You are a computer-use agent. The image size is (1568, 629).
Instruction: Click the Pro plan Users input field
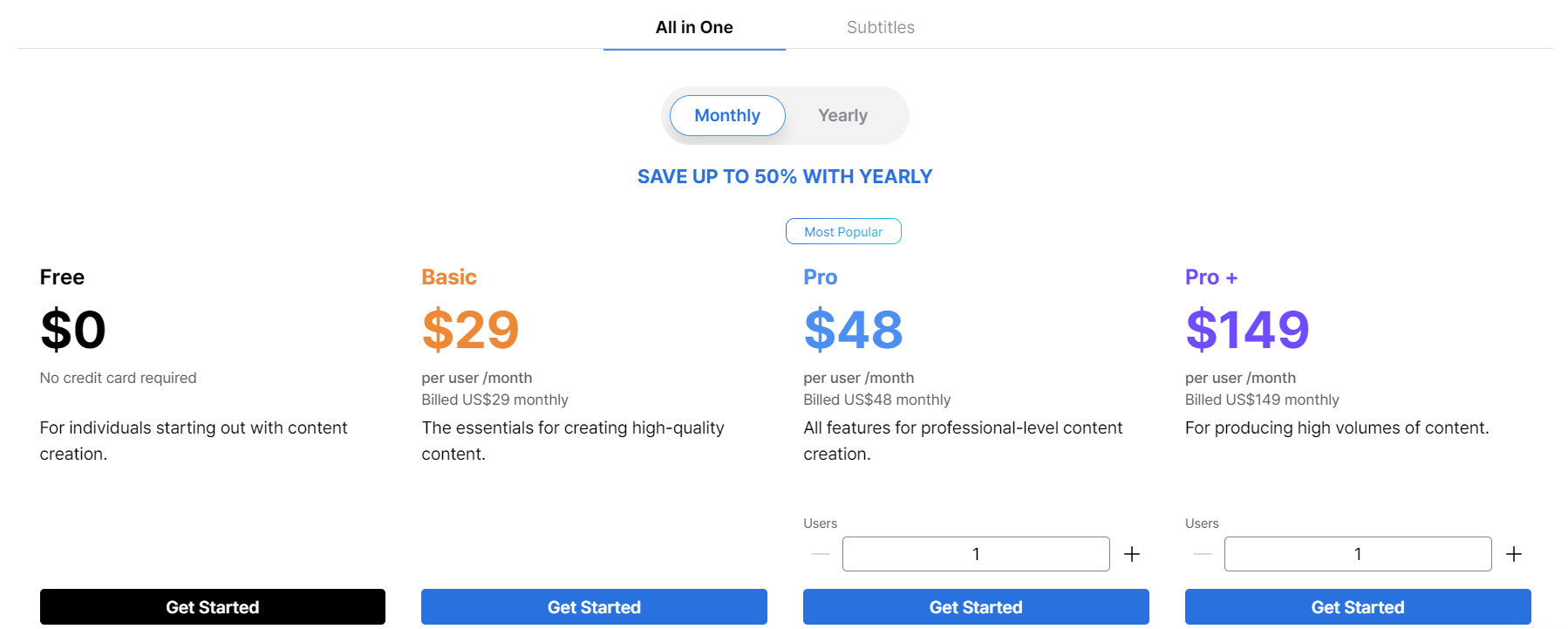point(975,554)
